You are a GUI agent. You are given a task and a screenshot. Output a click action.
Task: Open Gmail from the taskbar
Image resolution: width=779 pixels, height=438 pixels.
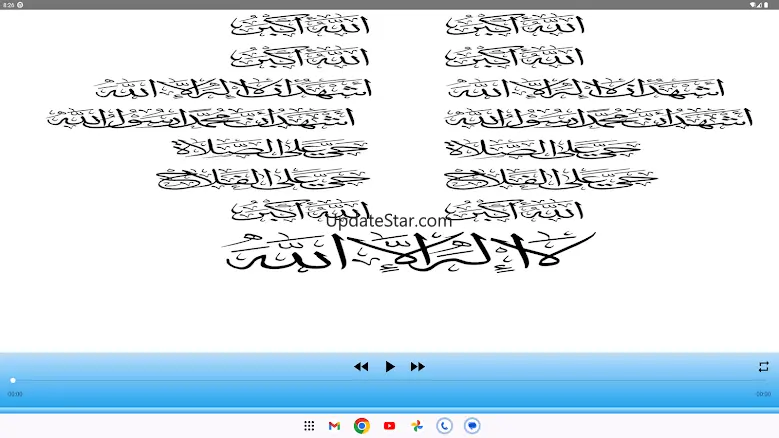point(334,426)
